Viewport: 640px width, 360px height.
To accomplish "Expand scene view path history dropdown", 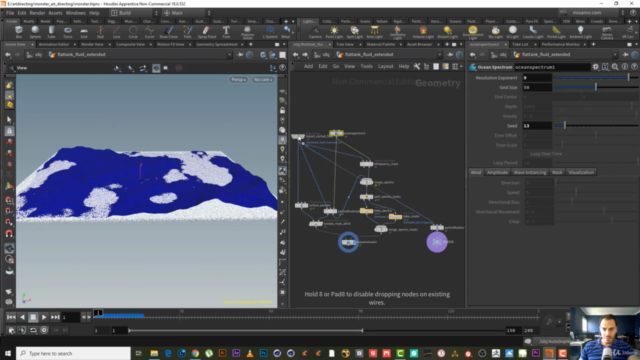I will 230,55.
